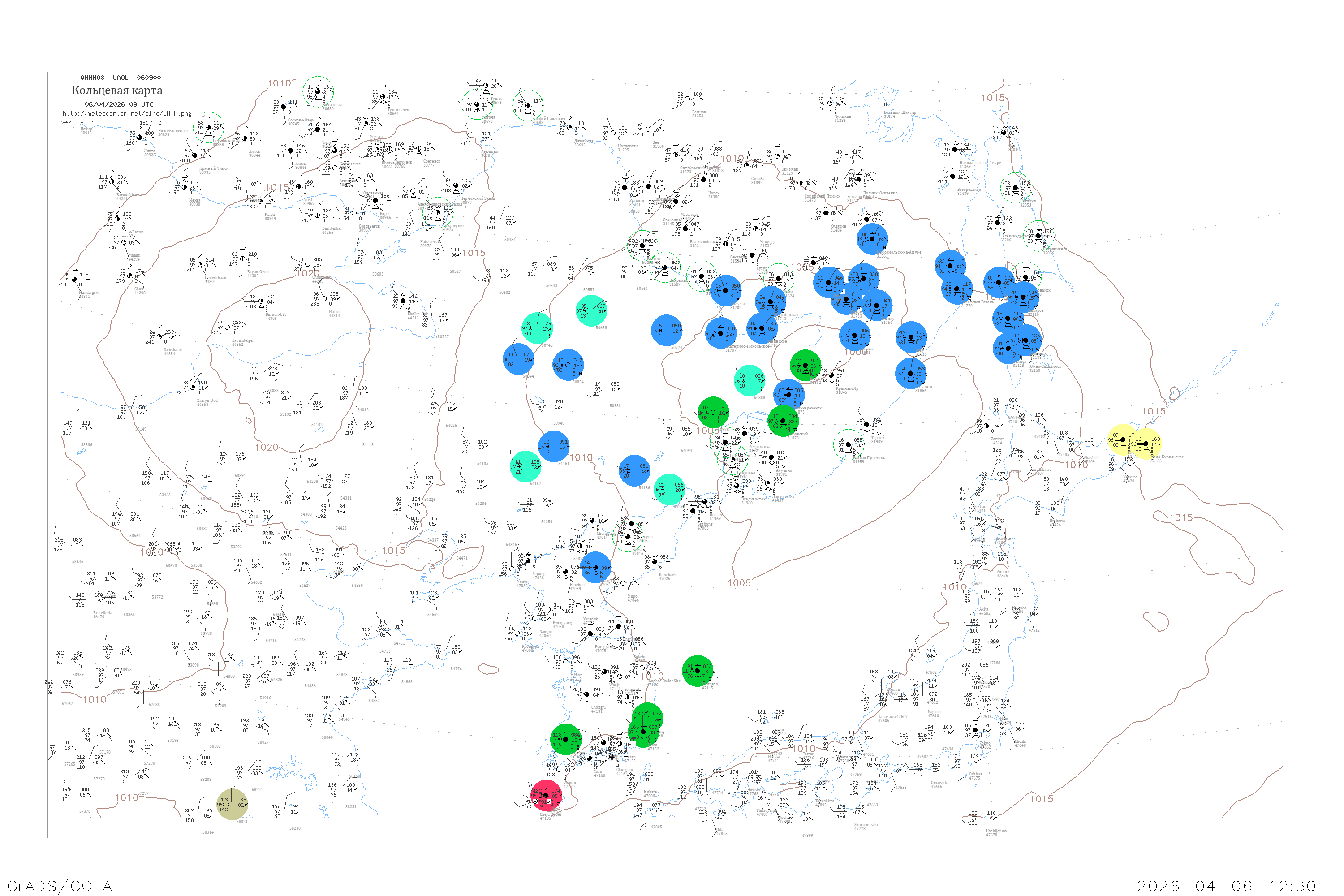Image resolution: width=1344 pixels, height=896 pixels.
Task: Click the dashed-circle station marker at Петровский Завод
Action: point(209,127)
